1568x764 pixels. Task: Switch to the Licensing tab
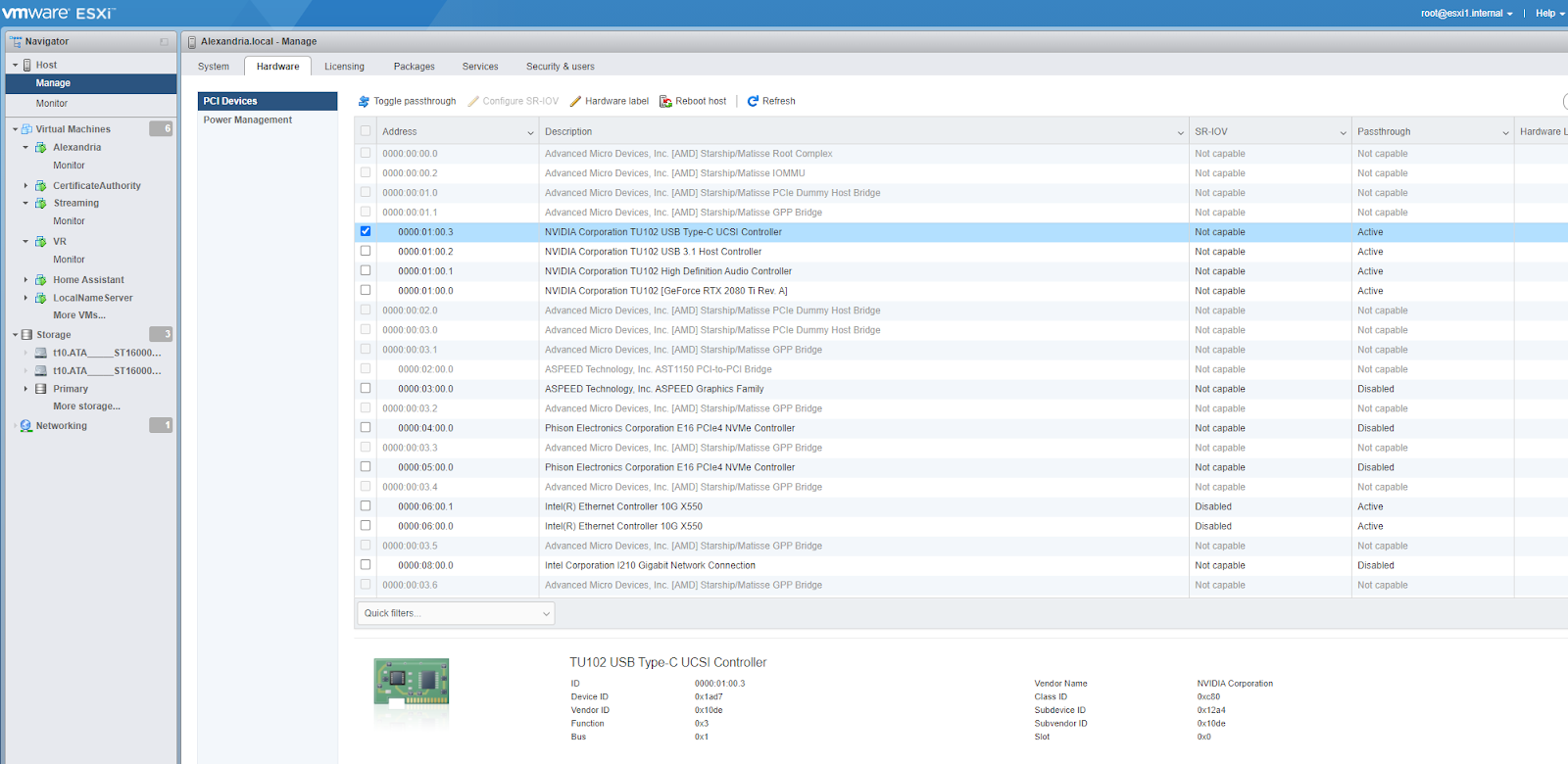(x=344, y=67)
